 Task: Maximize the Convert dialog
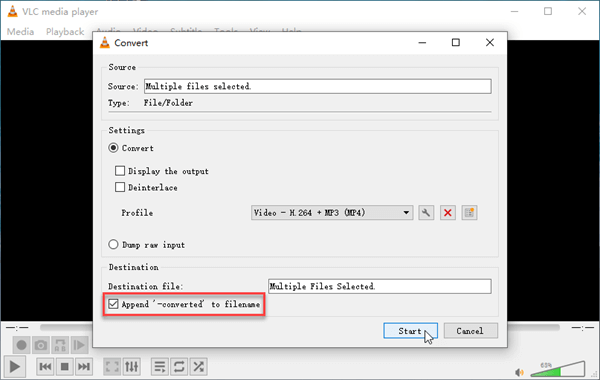[x=456, y=42]
